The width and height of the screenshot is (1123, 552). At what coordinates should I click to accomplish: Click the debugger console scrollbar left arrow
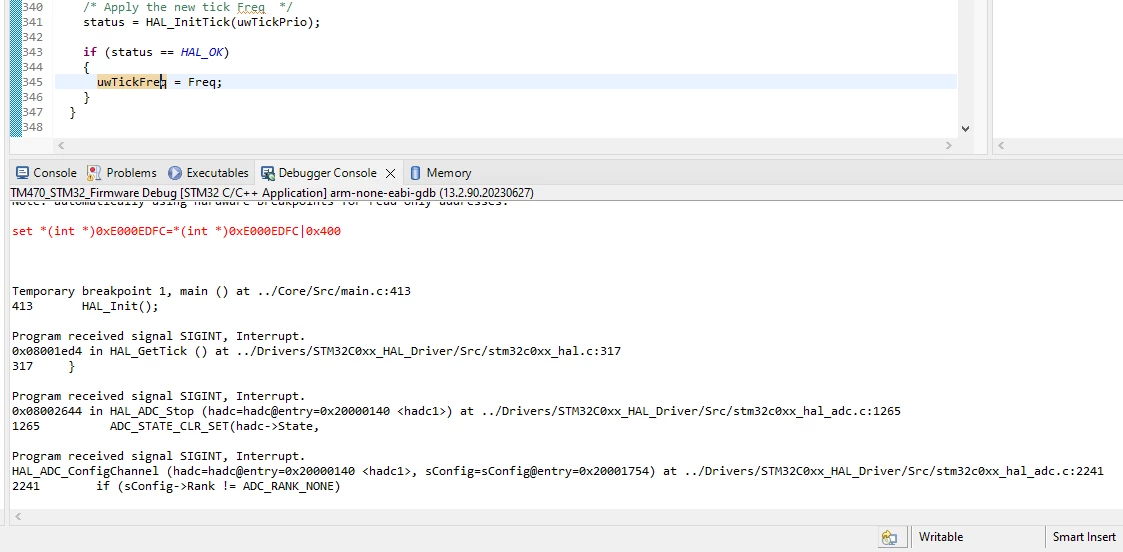[18, 516]
